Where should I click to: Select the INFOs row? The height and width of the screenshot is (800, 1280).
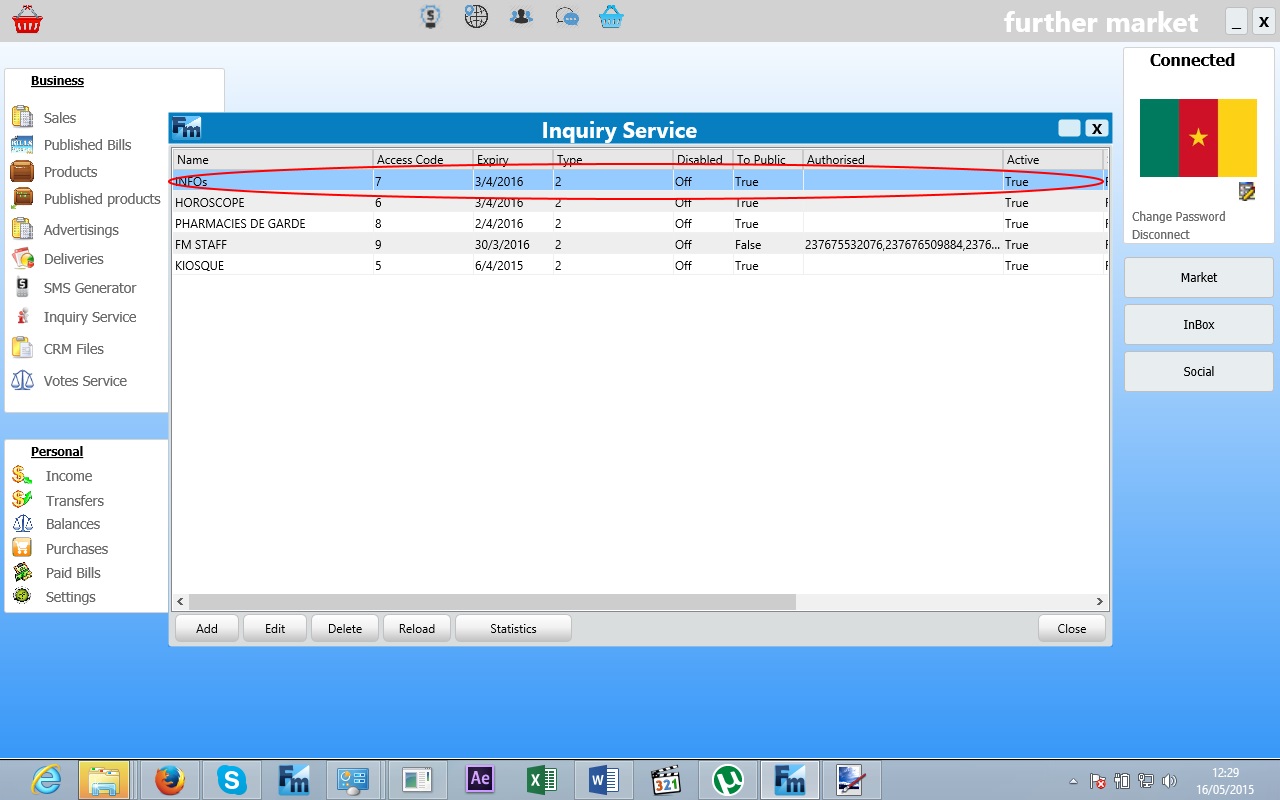tap(639, 181)
